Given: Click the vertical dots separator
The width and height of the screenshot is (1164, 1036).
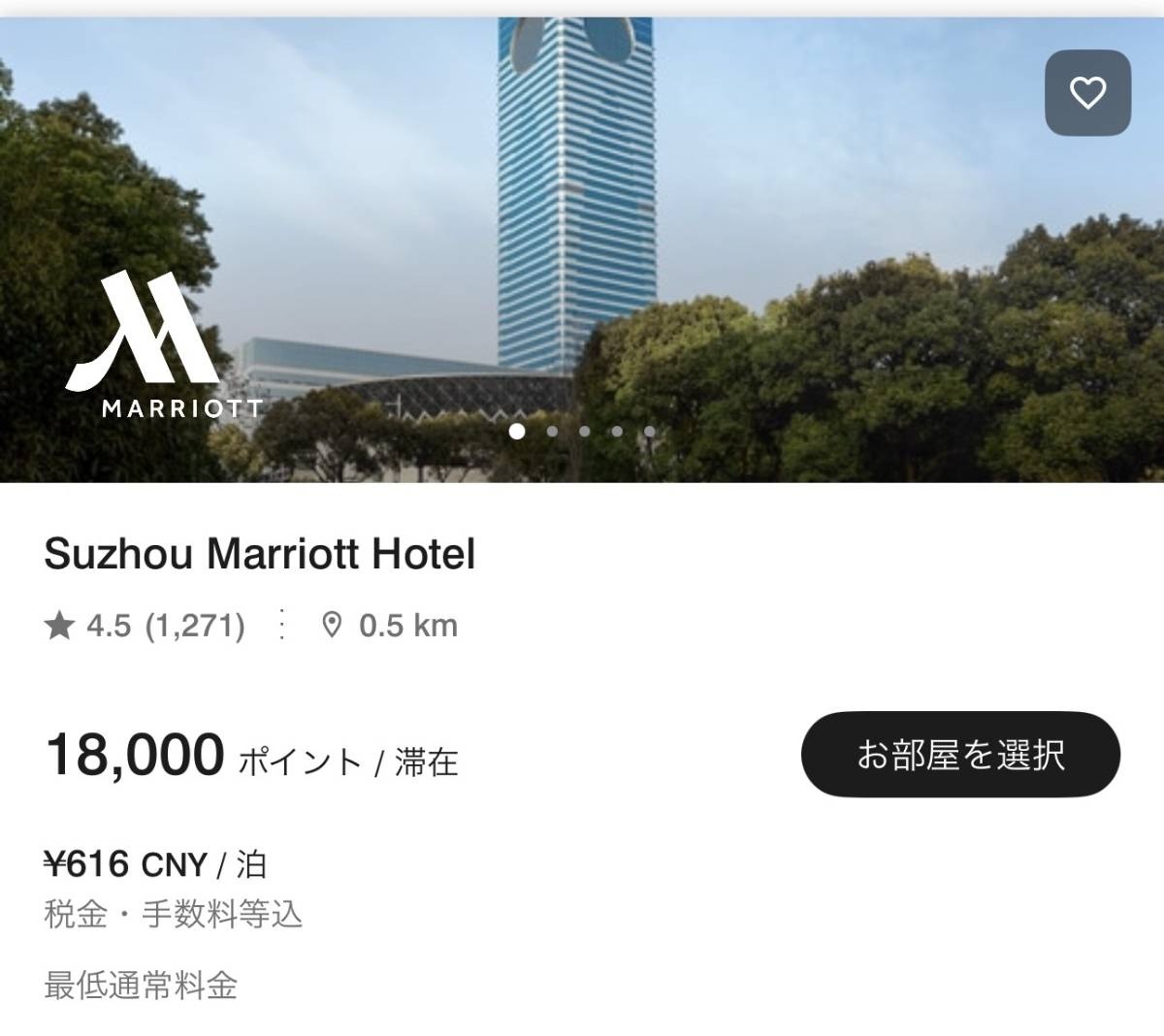Looking at the screenshot, I should [282, 625].
